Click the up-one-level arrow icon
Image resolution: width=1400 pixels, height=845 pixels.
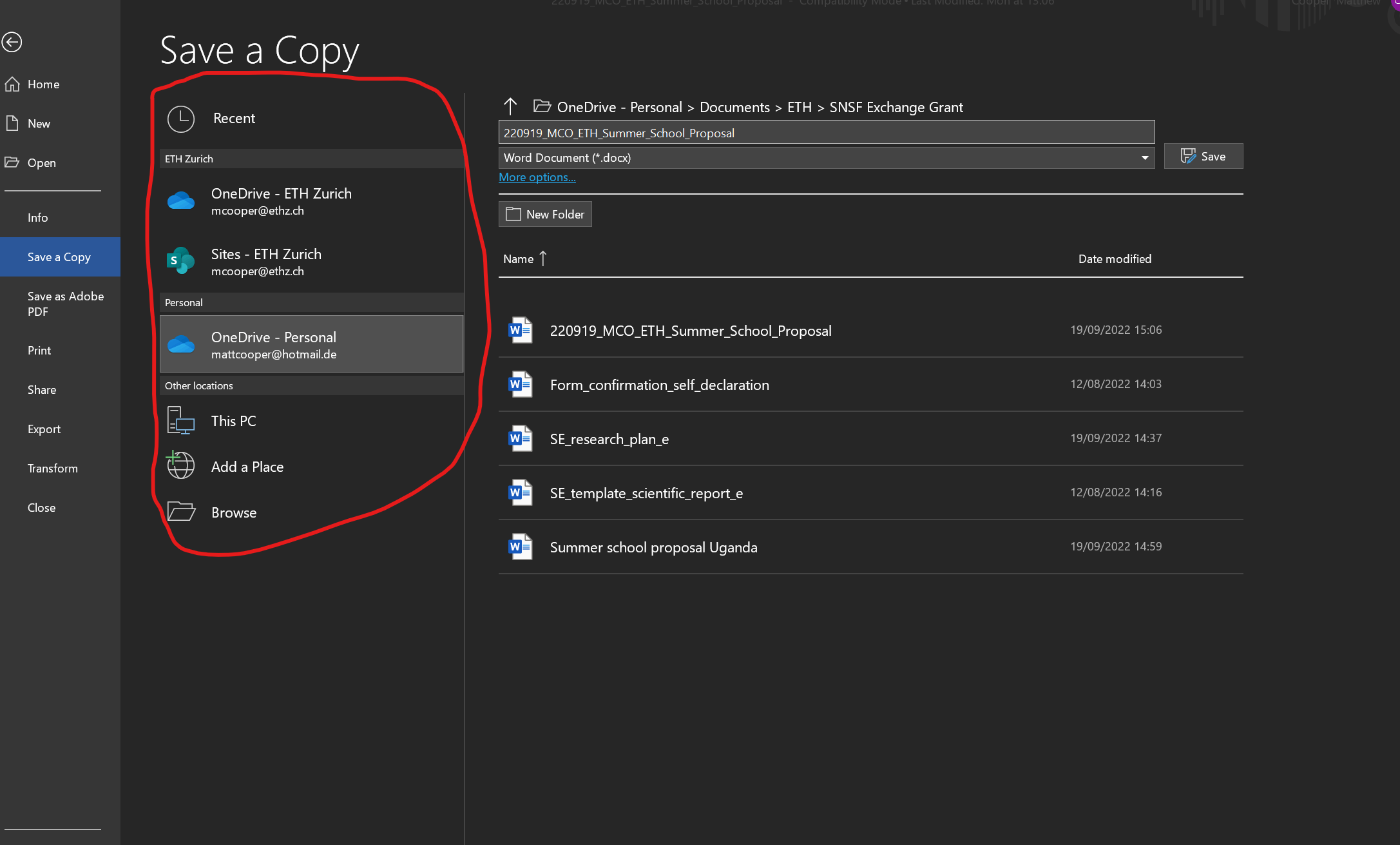pos(510,106)
